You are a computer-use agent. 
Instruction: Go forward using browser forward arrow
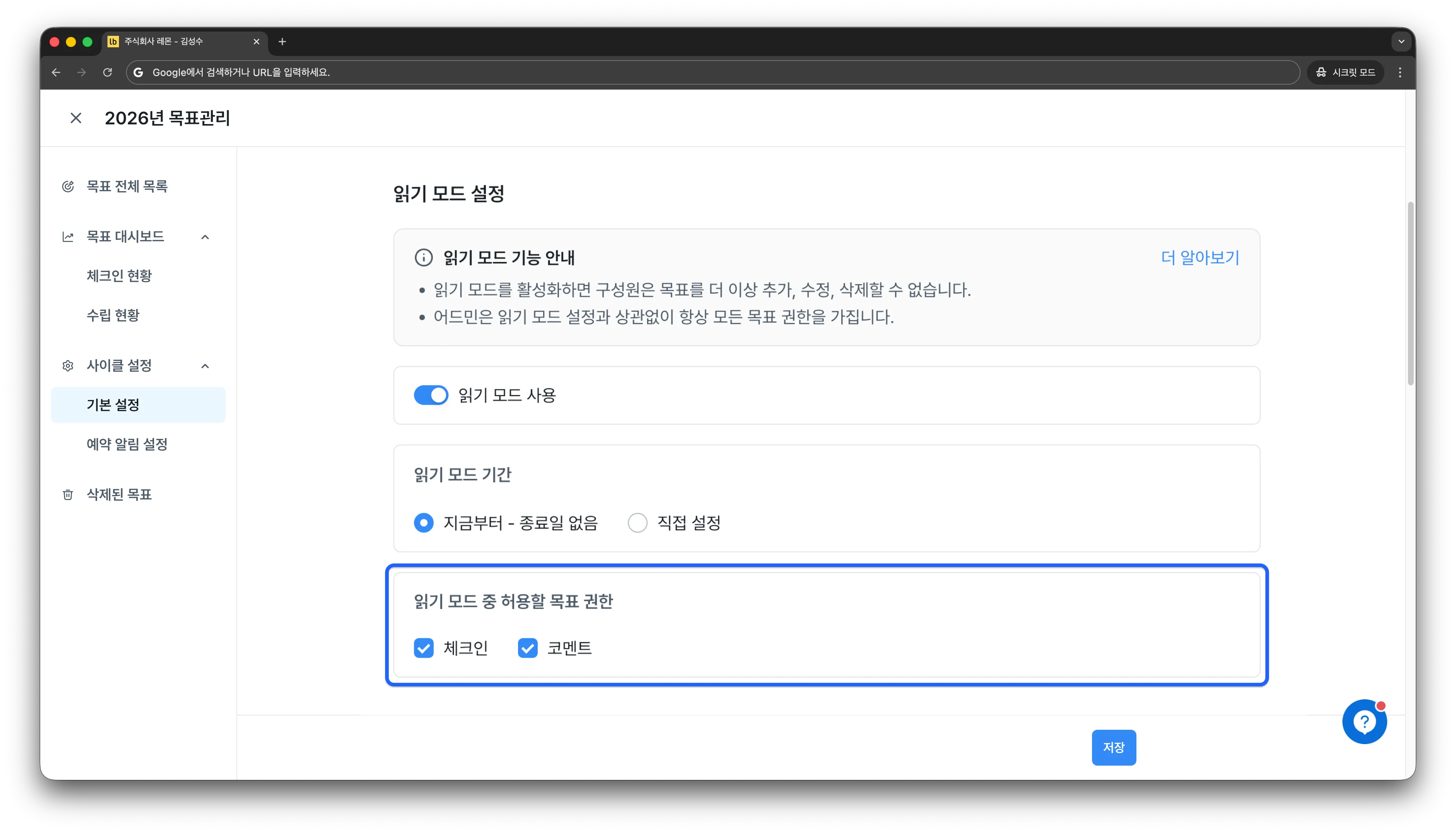[82, 72]
